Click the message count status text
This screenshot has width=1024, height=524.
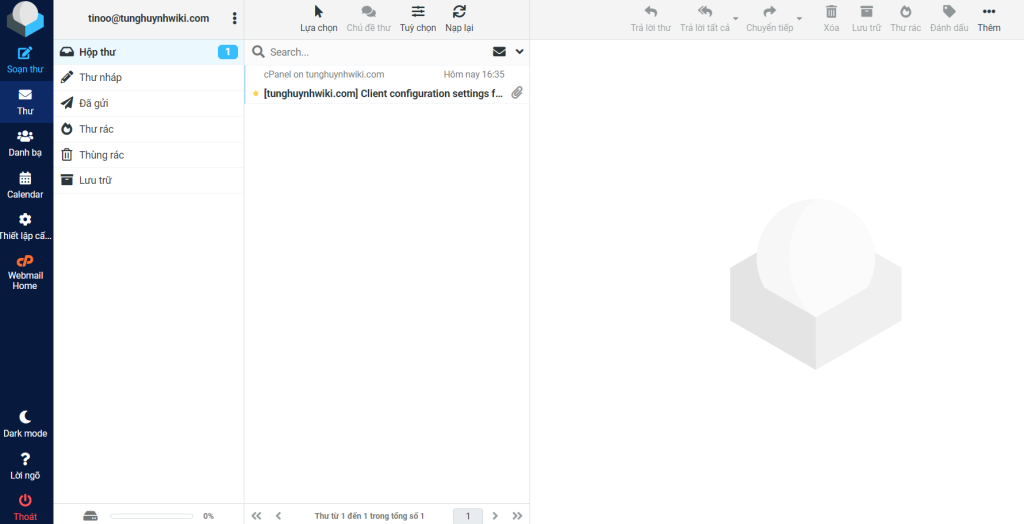click(x=369, y=516)
